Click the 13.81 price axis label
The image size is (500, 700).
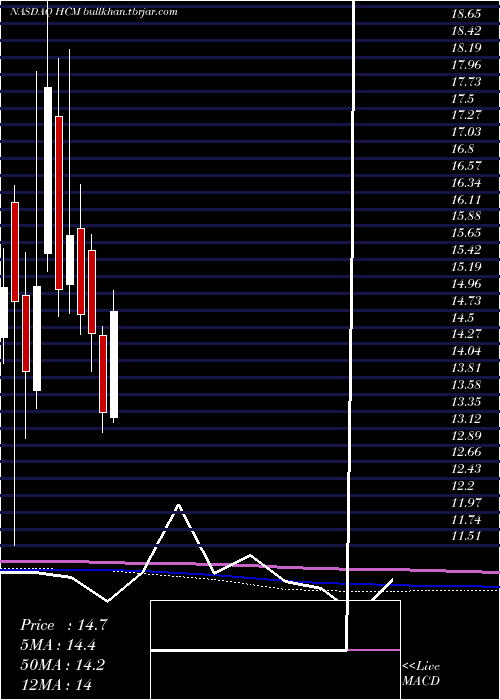coord(466,368)
